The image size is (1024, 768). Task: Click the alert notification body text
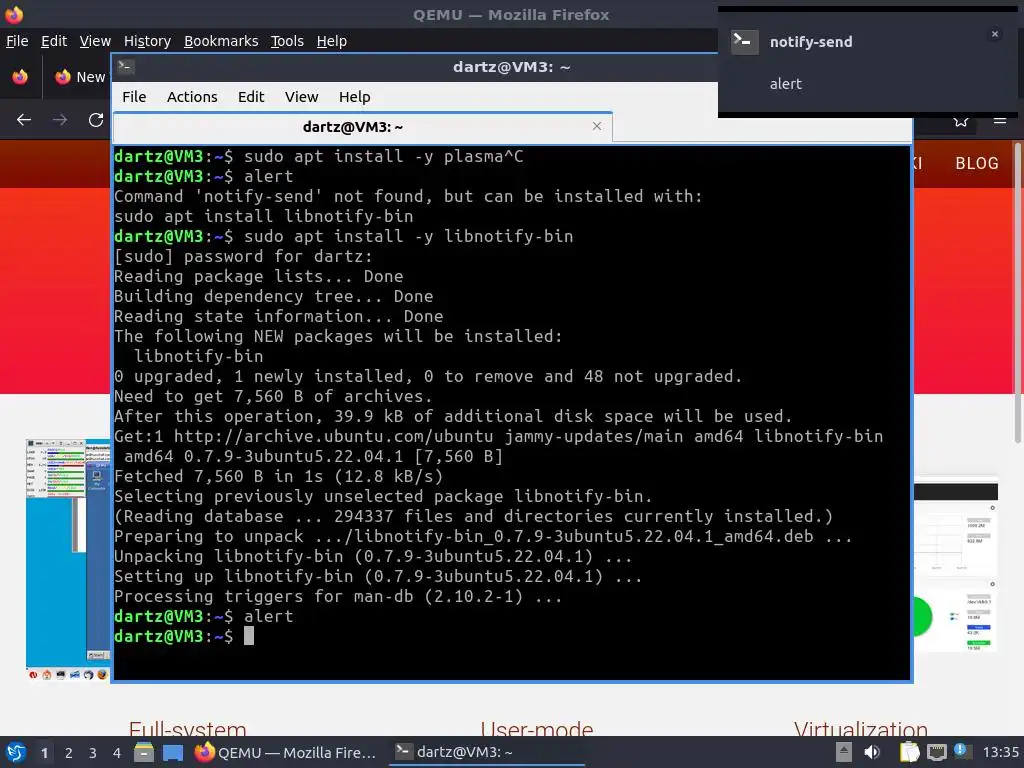pos(786,84)
